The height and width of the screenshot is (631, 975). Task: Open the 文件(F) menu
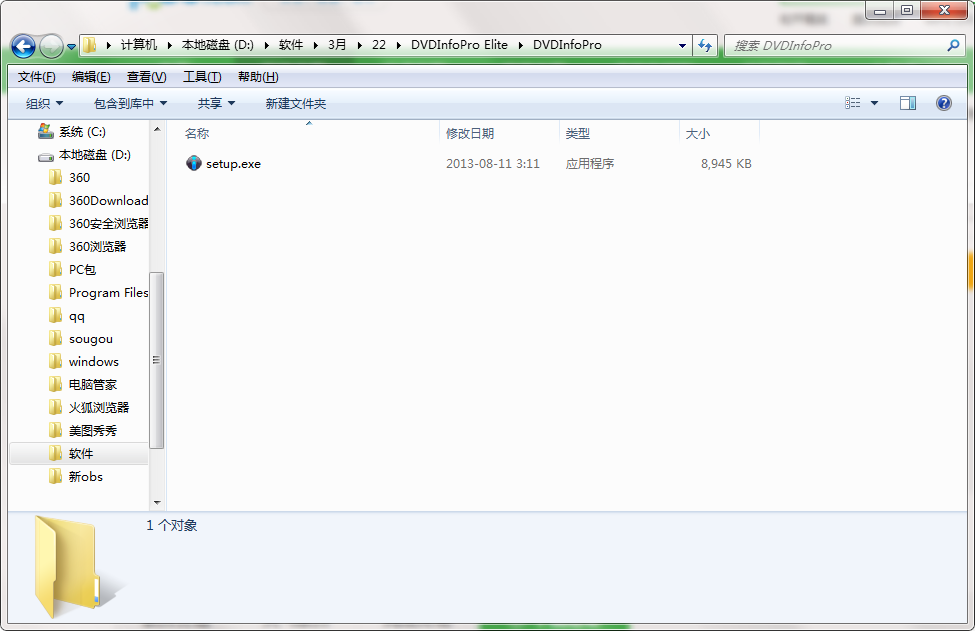pyautogui.click(x=37, y=76)
